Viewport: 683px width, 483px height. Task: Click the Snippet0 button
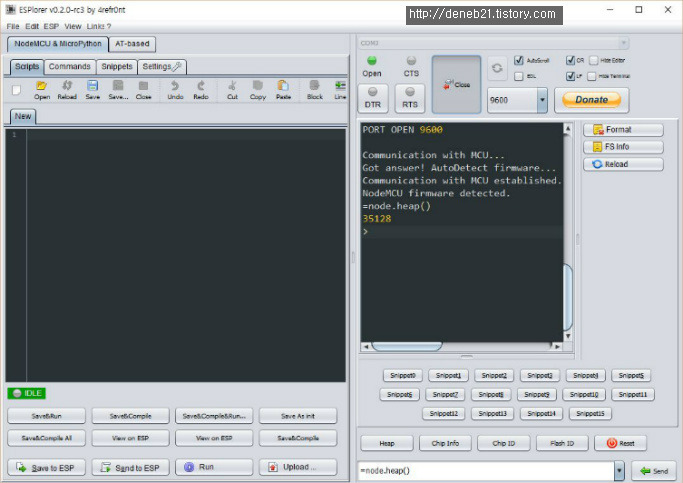pos(403,375)
